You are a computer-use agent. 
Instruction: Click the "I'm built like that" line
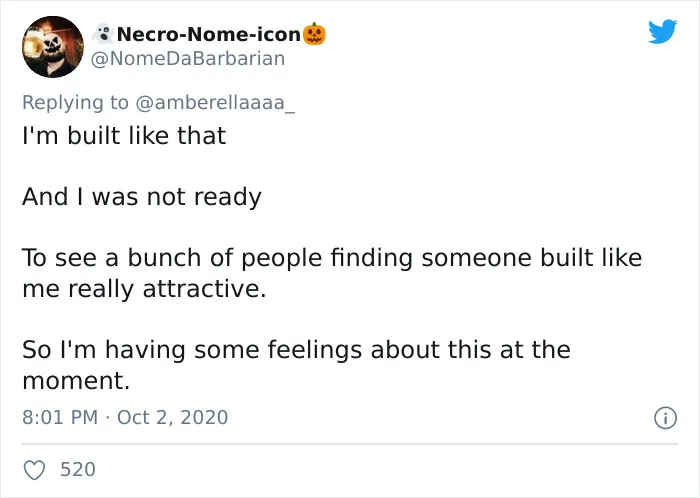coord(124,136)
